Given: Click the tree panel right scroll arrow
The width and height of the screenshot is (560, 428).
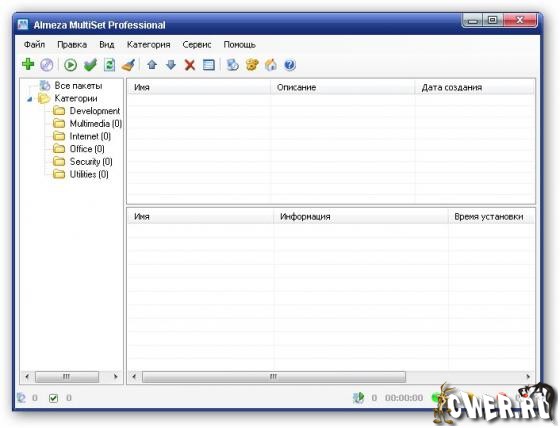Looking at the screenshot, I should (115, 377).
